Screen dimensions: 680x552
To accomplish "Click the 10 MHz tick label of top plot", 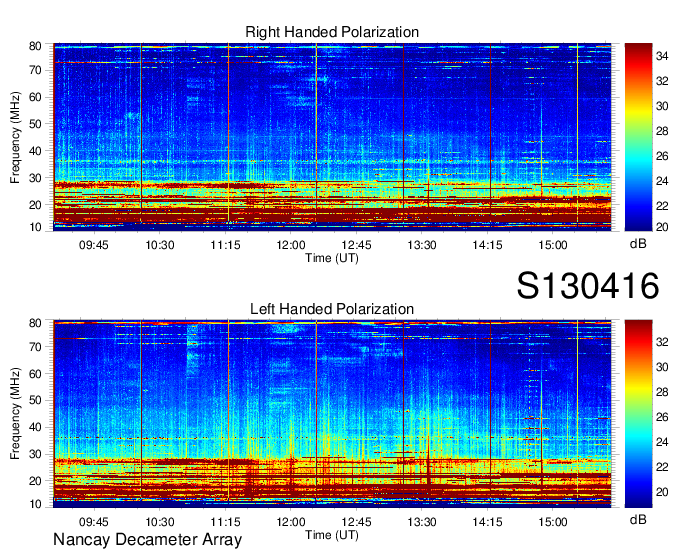I will click(x=35, y=227).
